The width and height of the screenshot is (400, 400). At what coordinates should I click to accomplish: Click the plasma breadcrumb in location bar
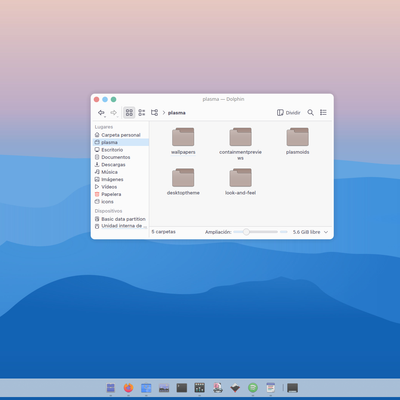click(x=177, y=113)
